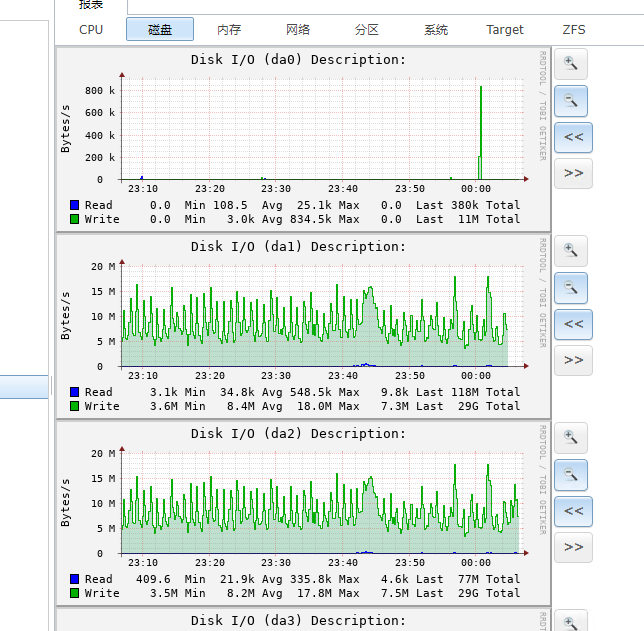Click the da2 read min 409.6

click(x=153, y=579)
